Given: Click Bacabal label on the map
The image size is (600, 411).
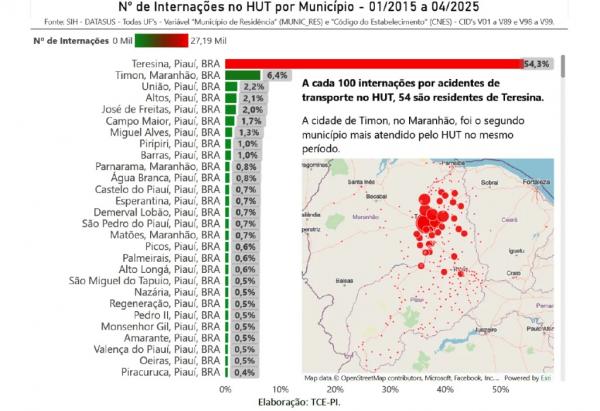Looking at the screenshot, I should coord(377,197).
